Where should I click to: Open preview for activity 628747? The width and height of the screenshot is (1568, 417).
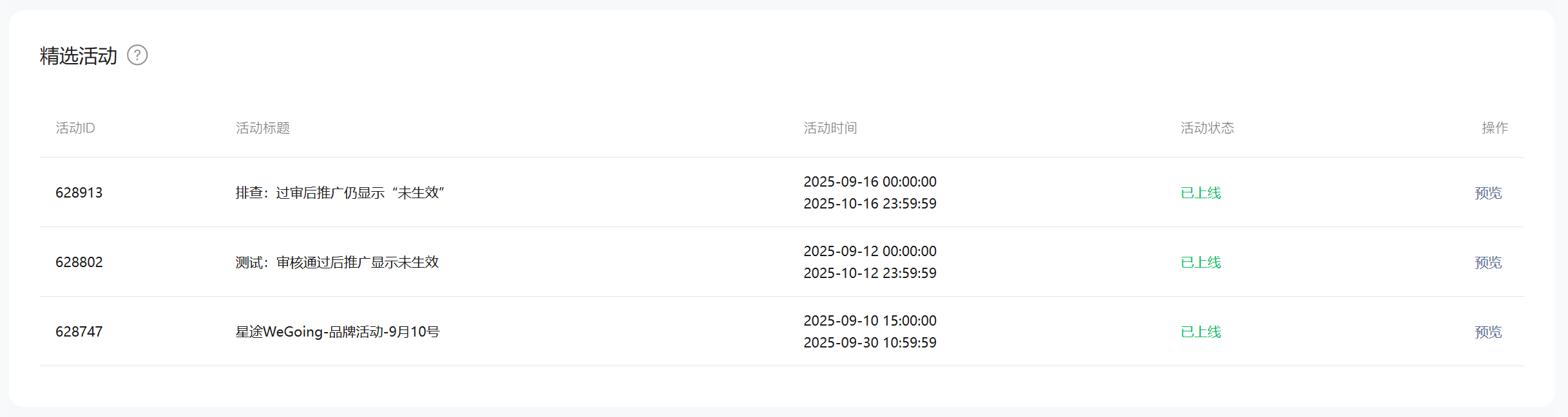[1488, 332]
